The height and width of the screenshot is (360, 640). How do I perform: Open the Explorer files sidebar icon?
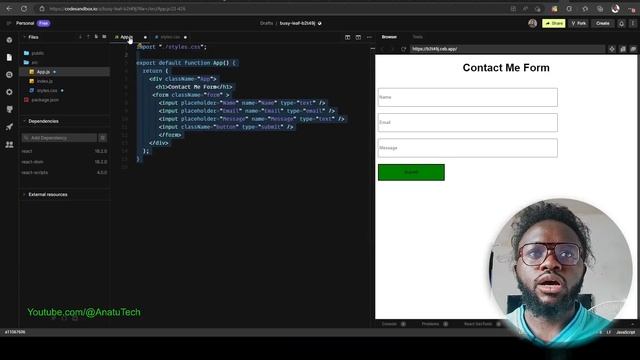pos(9,58)
